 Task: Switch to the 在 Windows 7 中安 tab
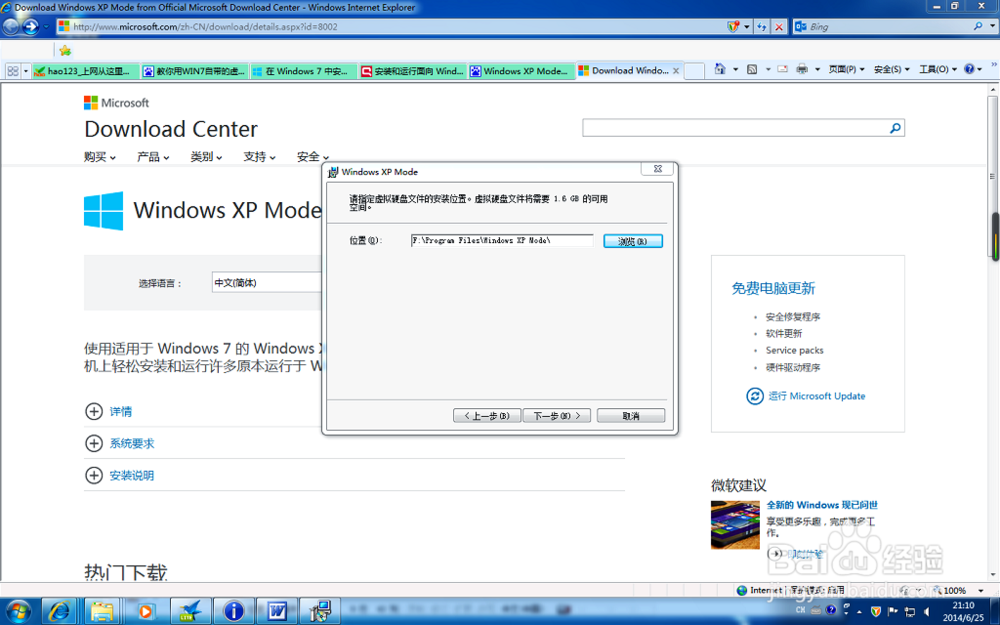point(303,71)
